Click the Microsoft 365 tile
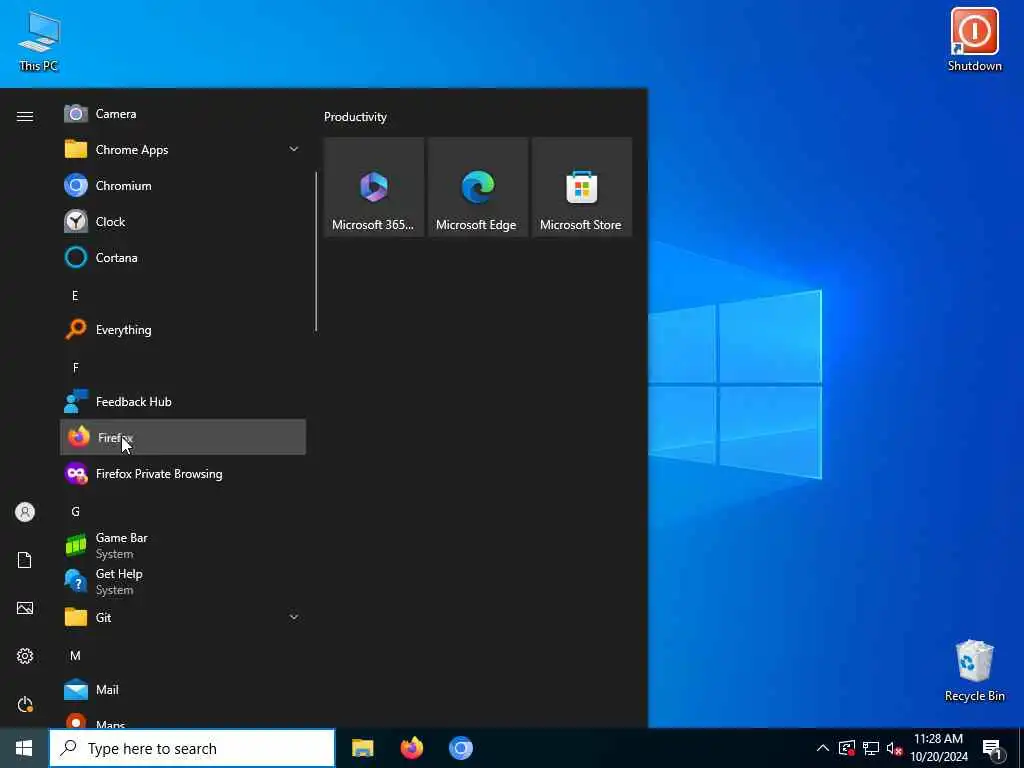 [x=374, y=187]
